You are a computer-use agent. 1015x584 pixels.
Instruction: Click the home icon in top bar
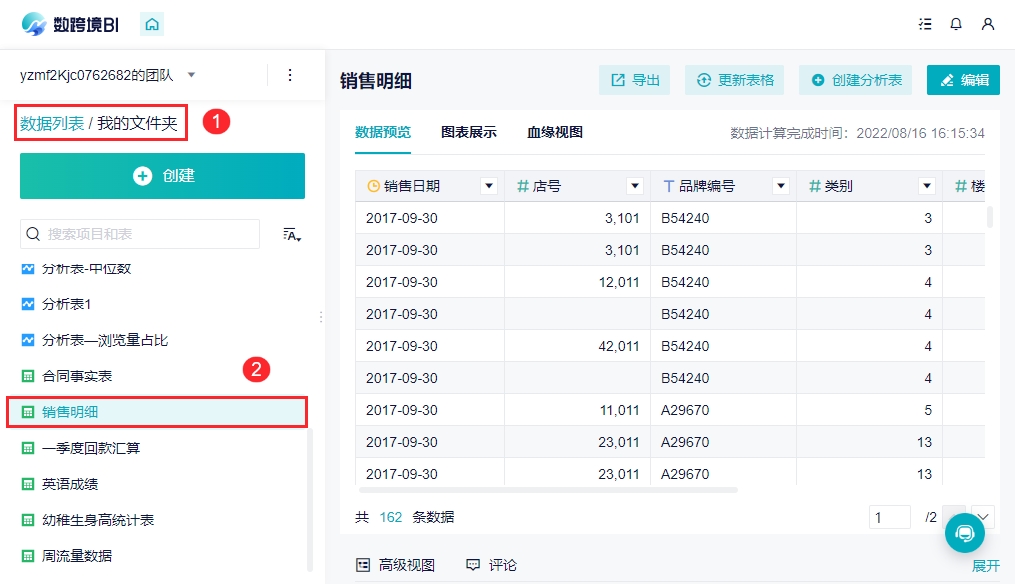point(152,24)
